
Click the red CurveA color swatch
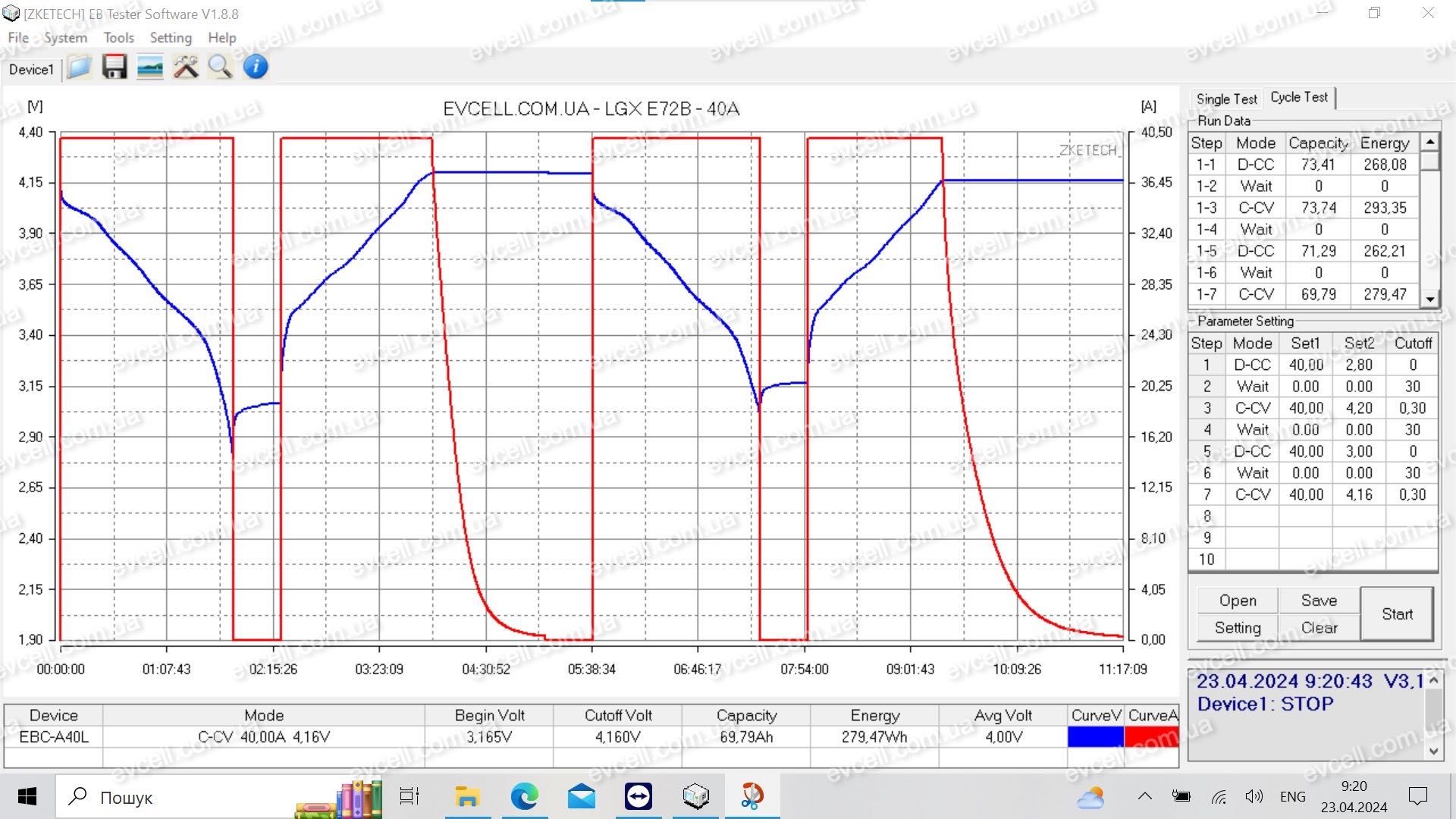[x=1152, y=736]
